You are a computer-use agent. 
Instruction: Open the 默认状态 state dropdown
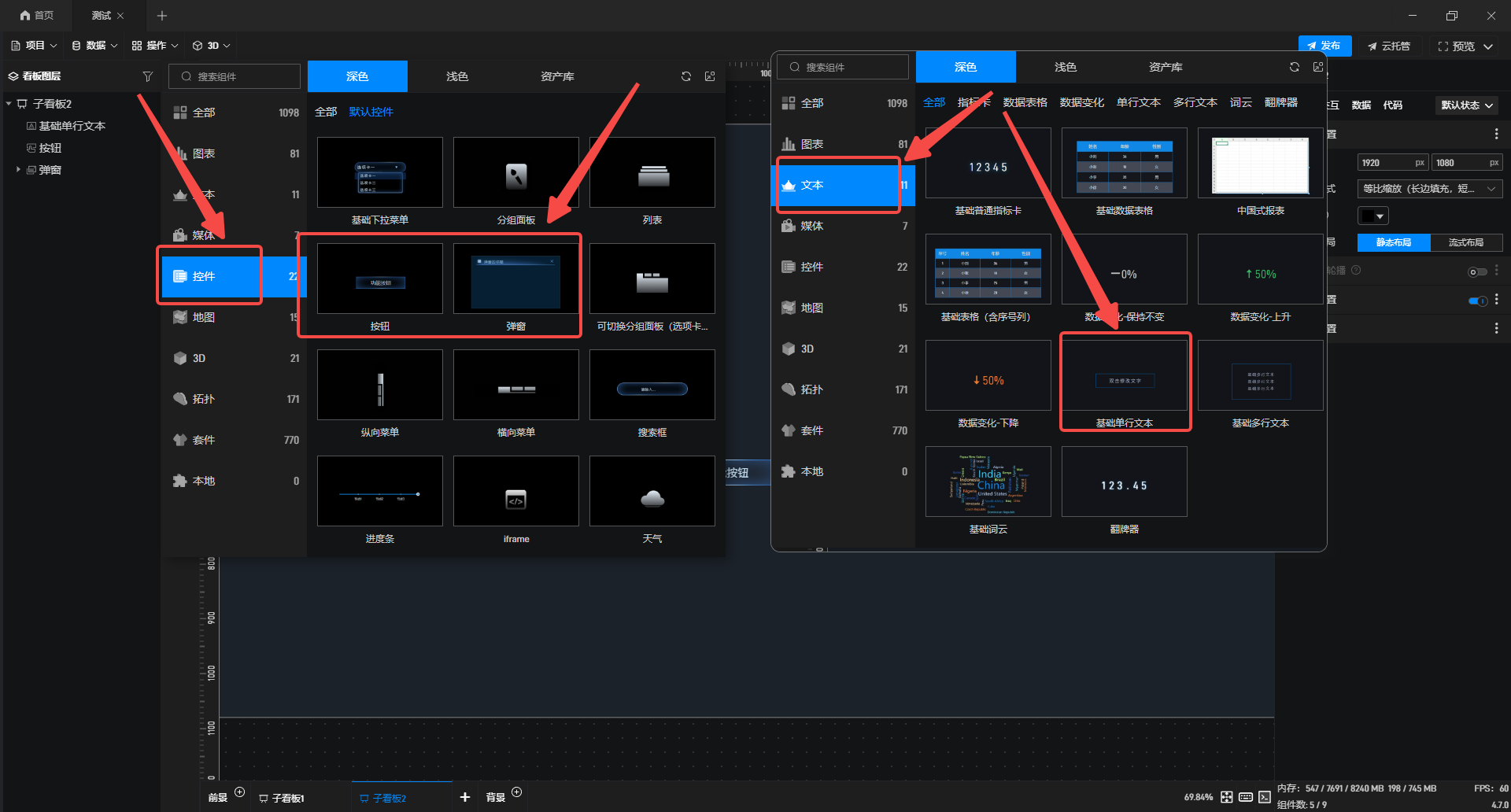(1466, 105)
